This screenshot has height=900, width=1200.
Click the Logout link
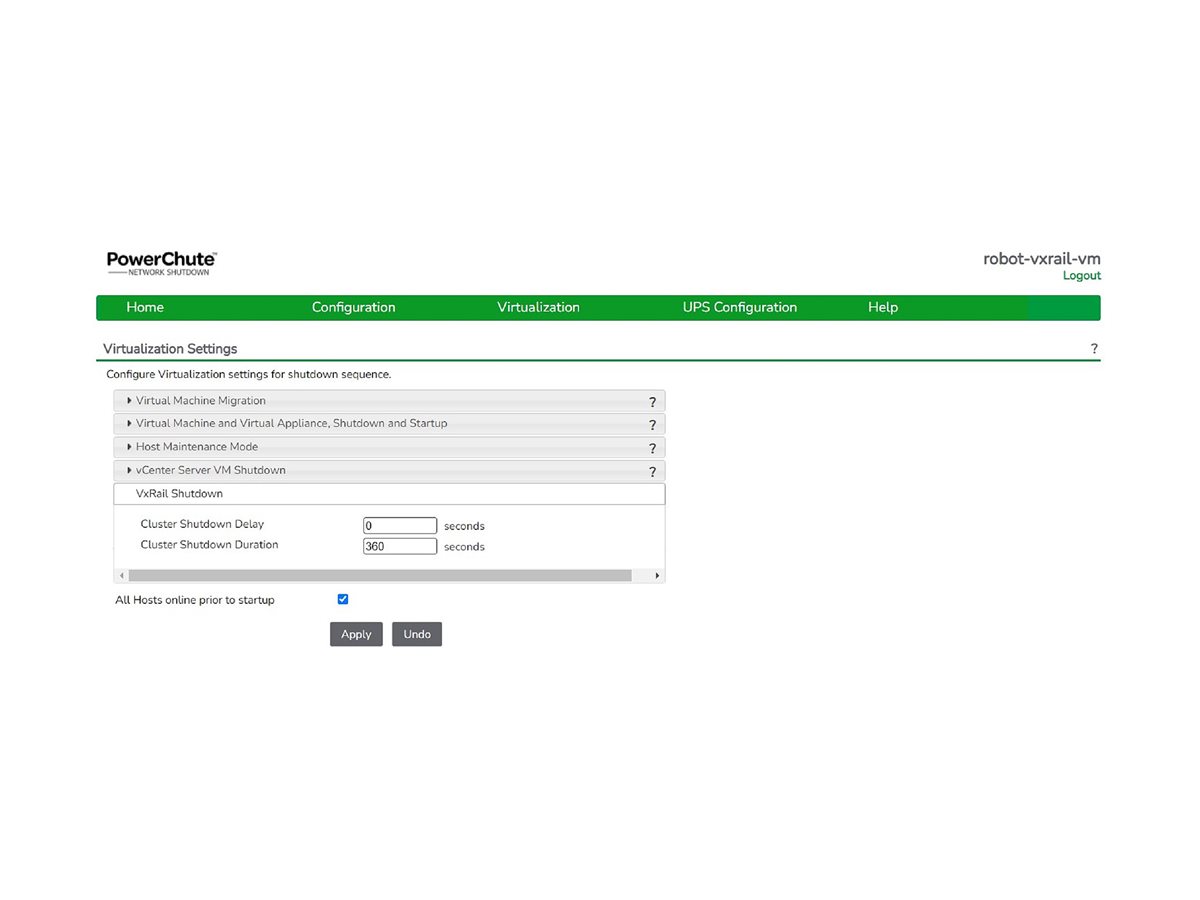[1081, 276]
